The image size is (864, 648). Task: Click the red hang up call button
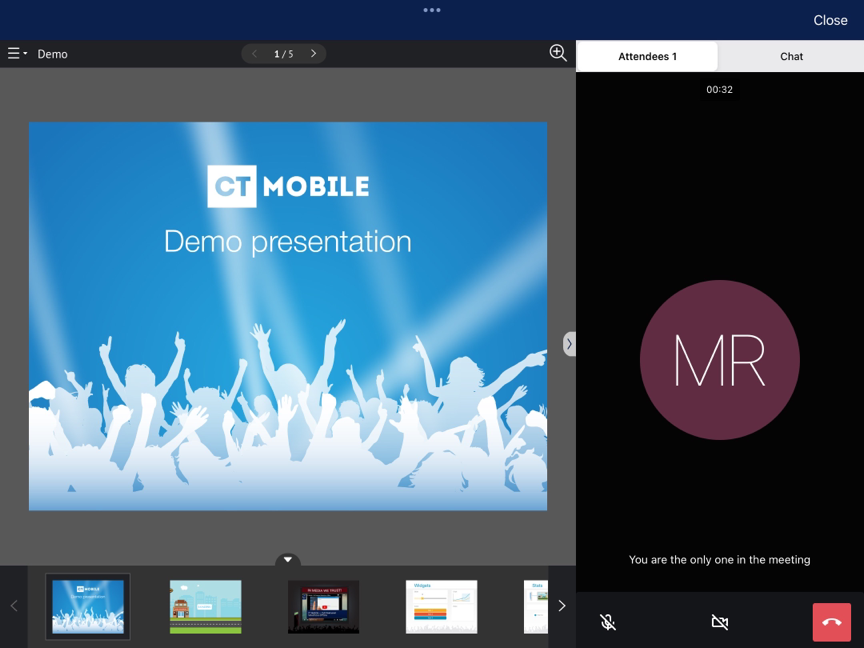click(x=831, y=622)
